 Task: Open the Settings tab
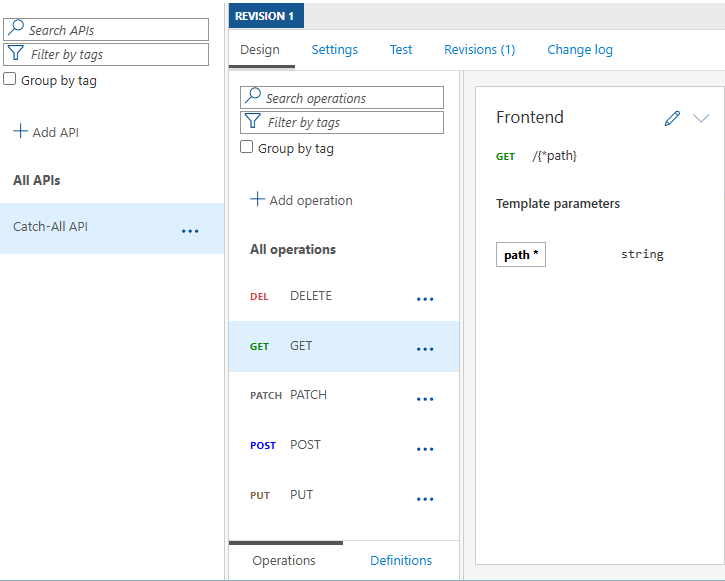pos(334,49)
